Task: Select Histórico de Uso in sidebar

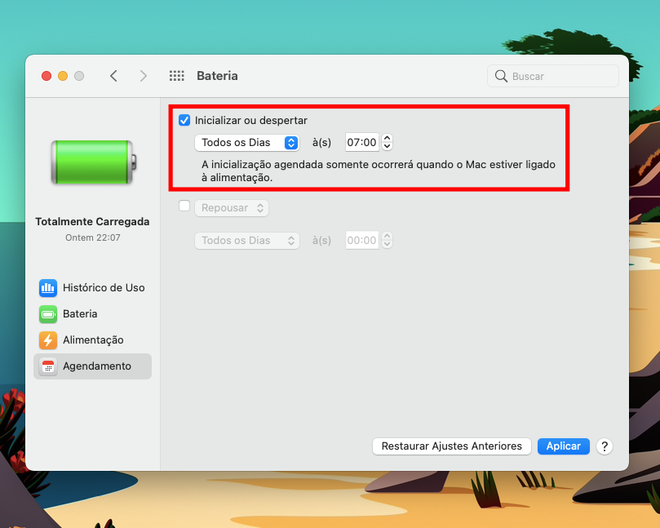Action: coord(93,288)
